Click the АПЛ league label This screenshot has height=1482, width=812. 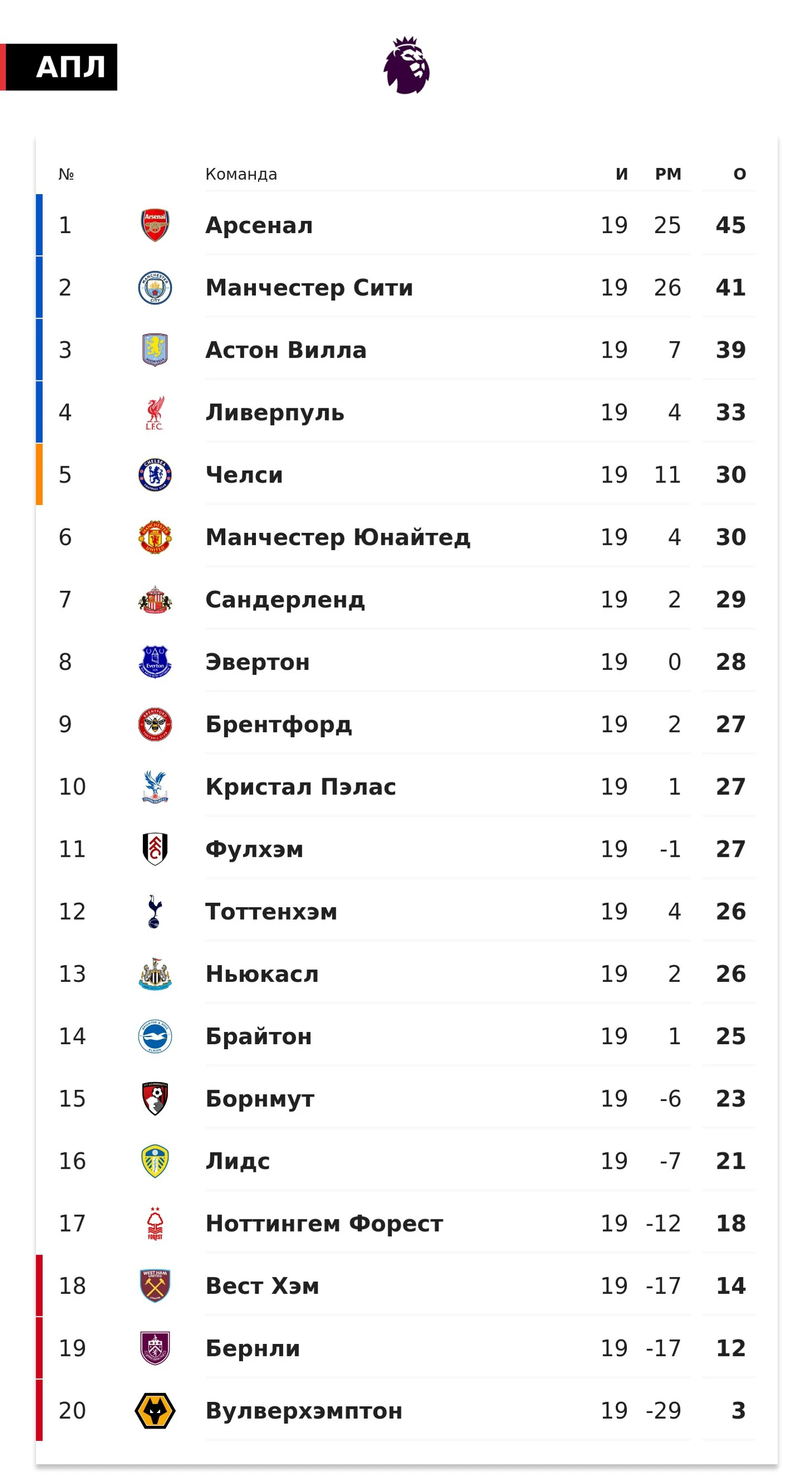coord(70,67)
